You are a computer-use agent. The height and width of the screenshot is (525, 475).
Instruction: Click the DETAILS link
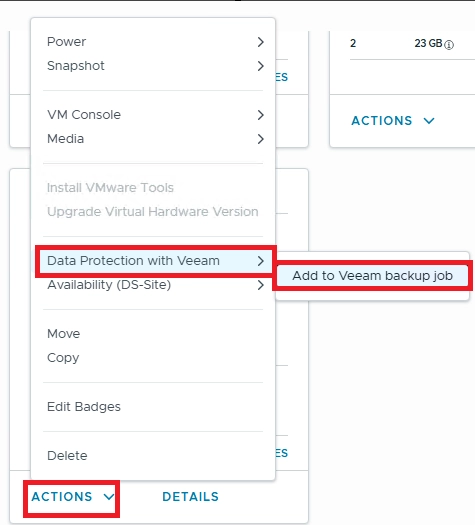point(190,497)
